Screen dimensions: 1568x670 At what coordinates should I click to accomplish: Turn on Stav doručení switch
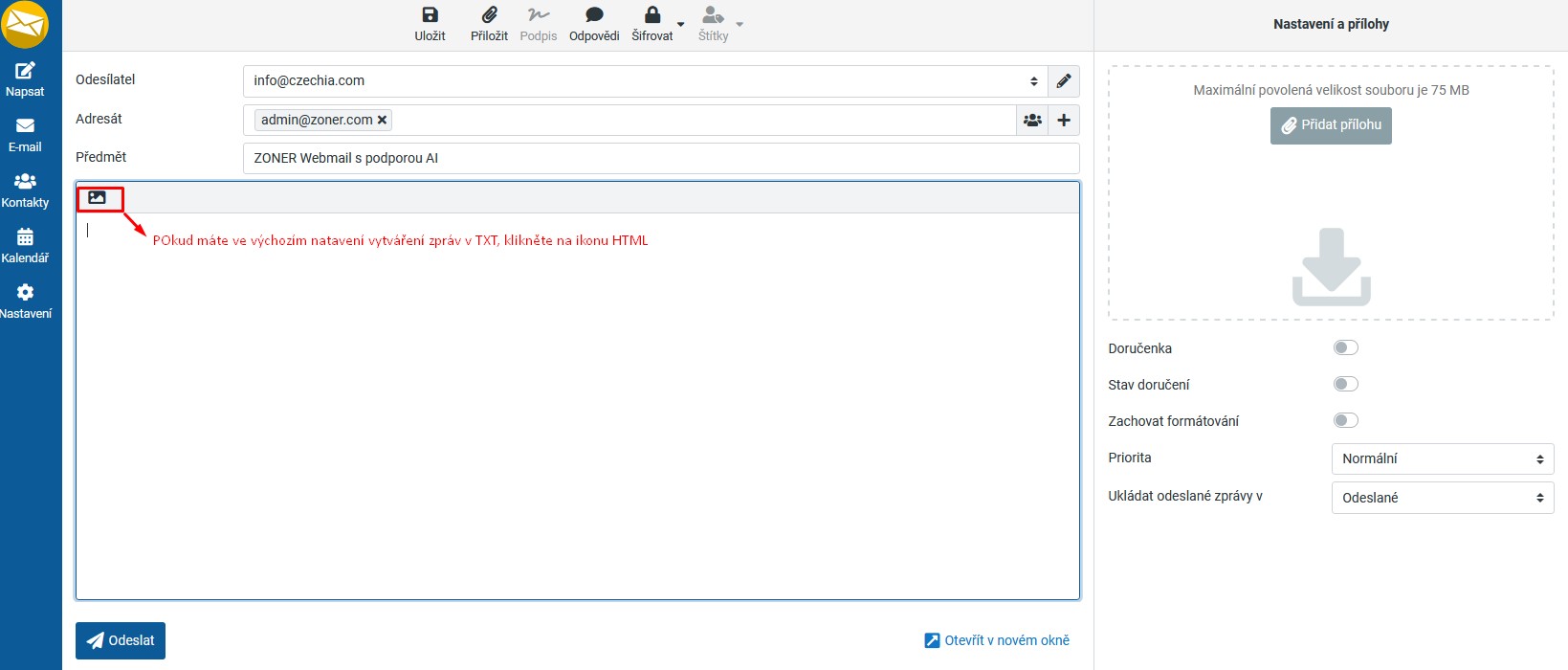1345,385
